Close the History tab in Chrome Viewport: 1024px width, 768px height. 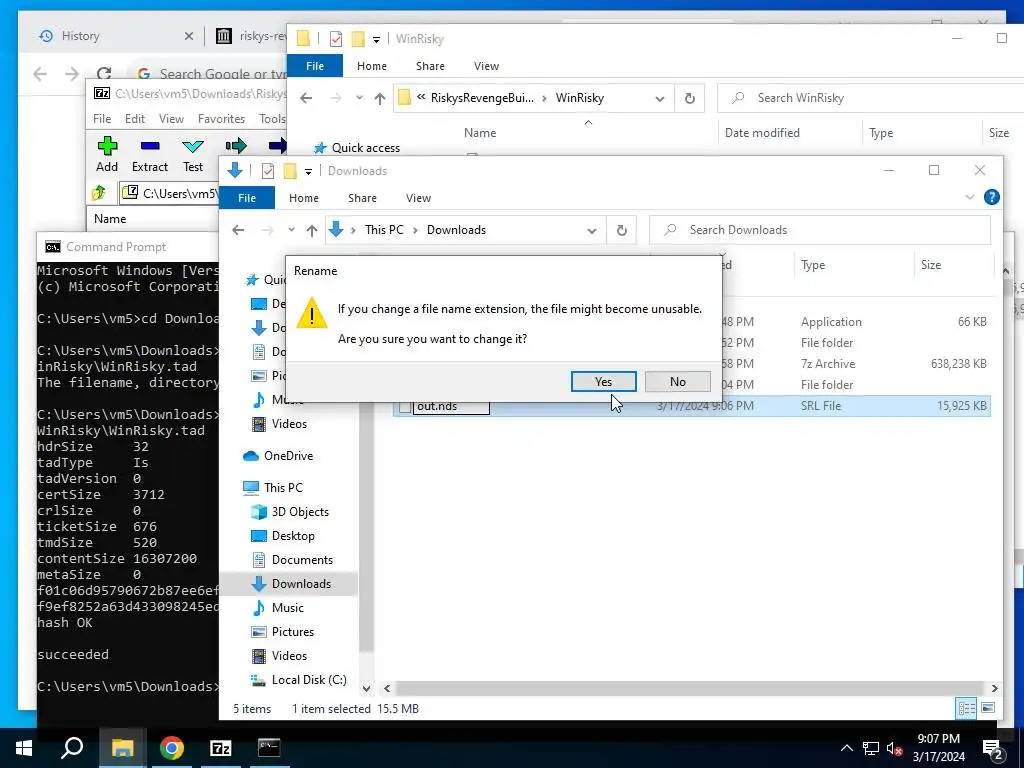pos(189,36)
